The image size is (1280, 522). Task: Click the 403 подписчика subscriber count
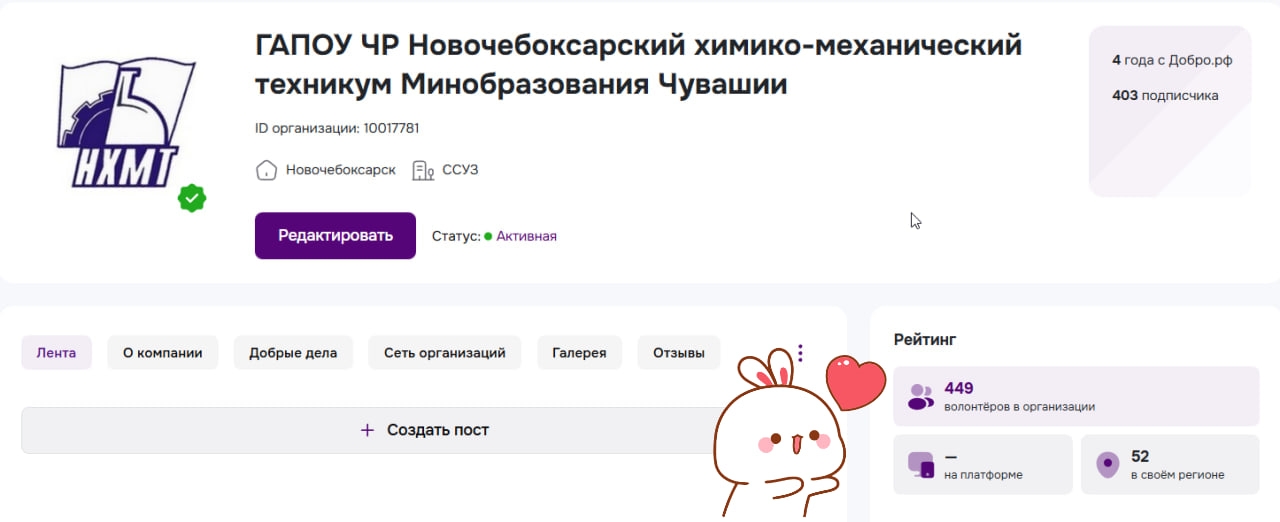1165,96
